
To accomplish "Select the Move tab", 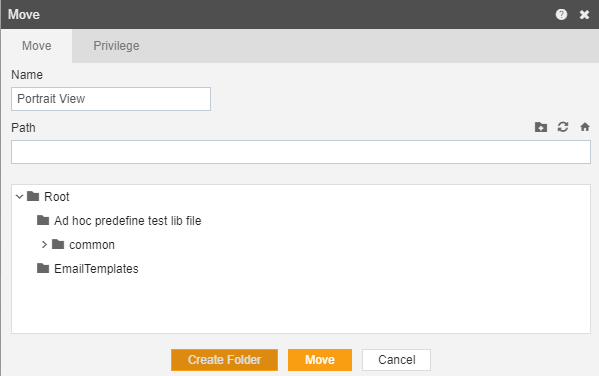I will pos(37,46).
